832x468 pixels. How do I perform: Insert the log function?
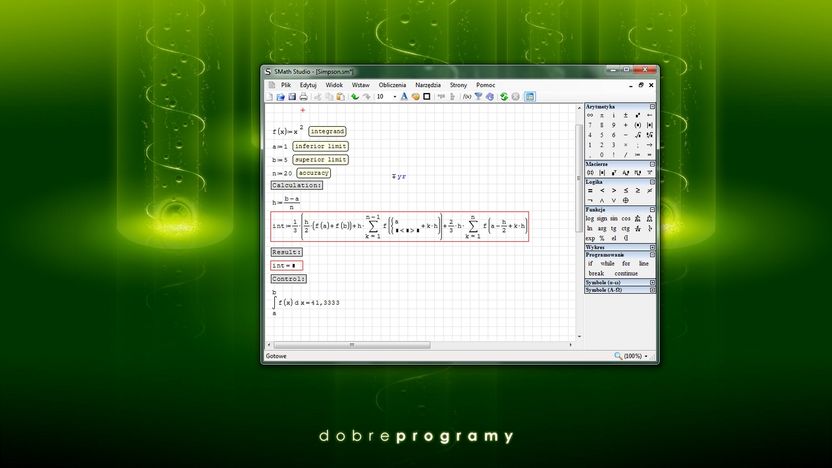(x=590, y=219)
